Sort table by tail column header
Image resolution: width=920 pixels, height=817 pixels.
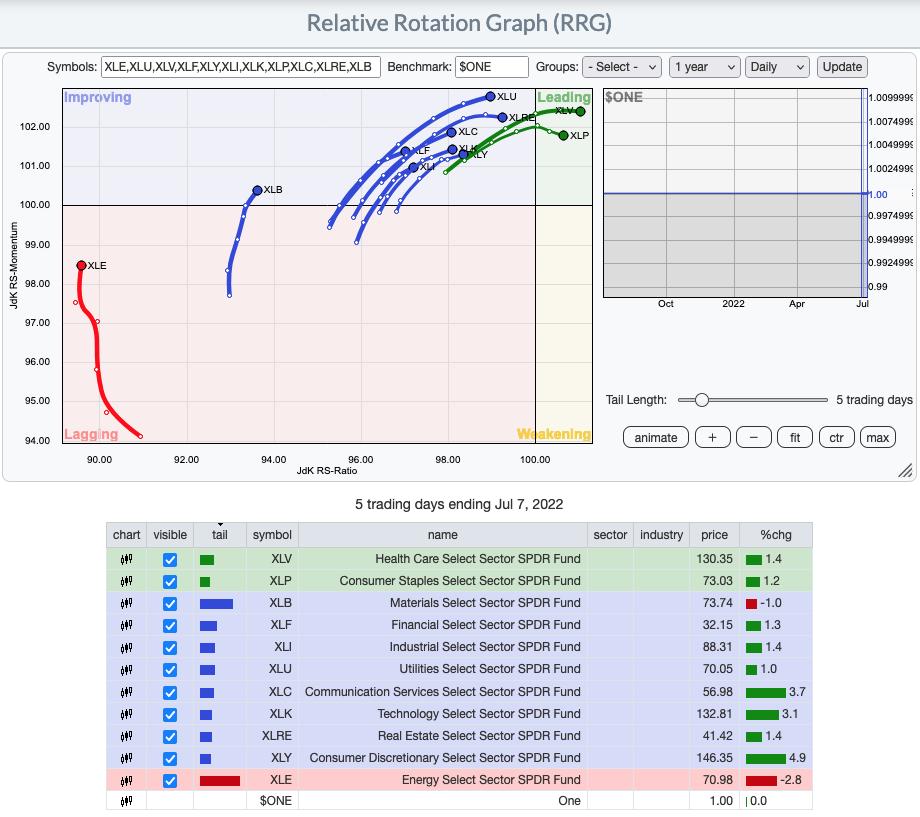(220, 535)
